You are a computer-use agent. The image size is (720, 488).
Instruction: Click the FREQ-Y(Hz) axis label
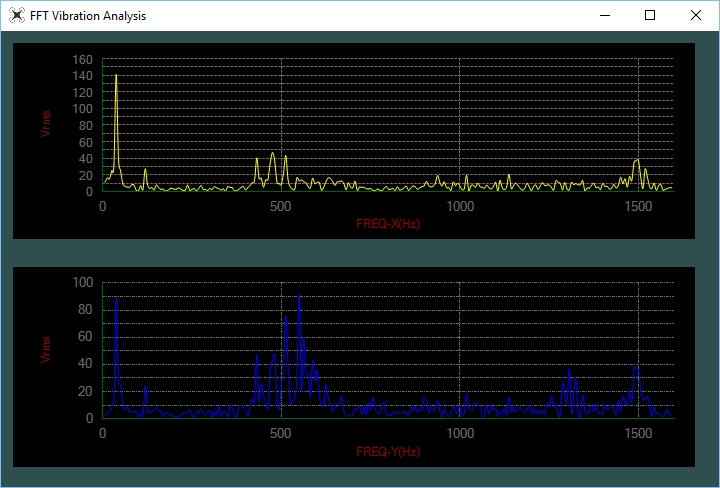[388, 451]
